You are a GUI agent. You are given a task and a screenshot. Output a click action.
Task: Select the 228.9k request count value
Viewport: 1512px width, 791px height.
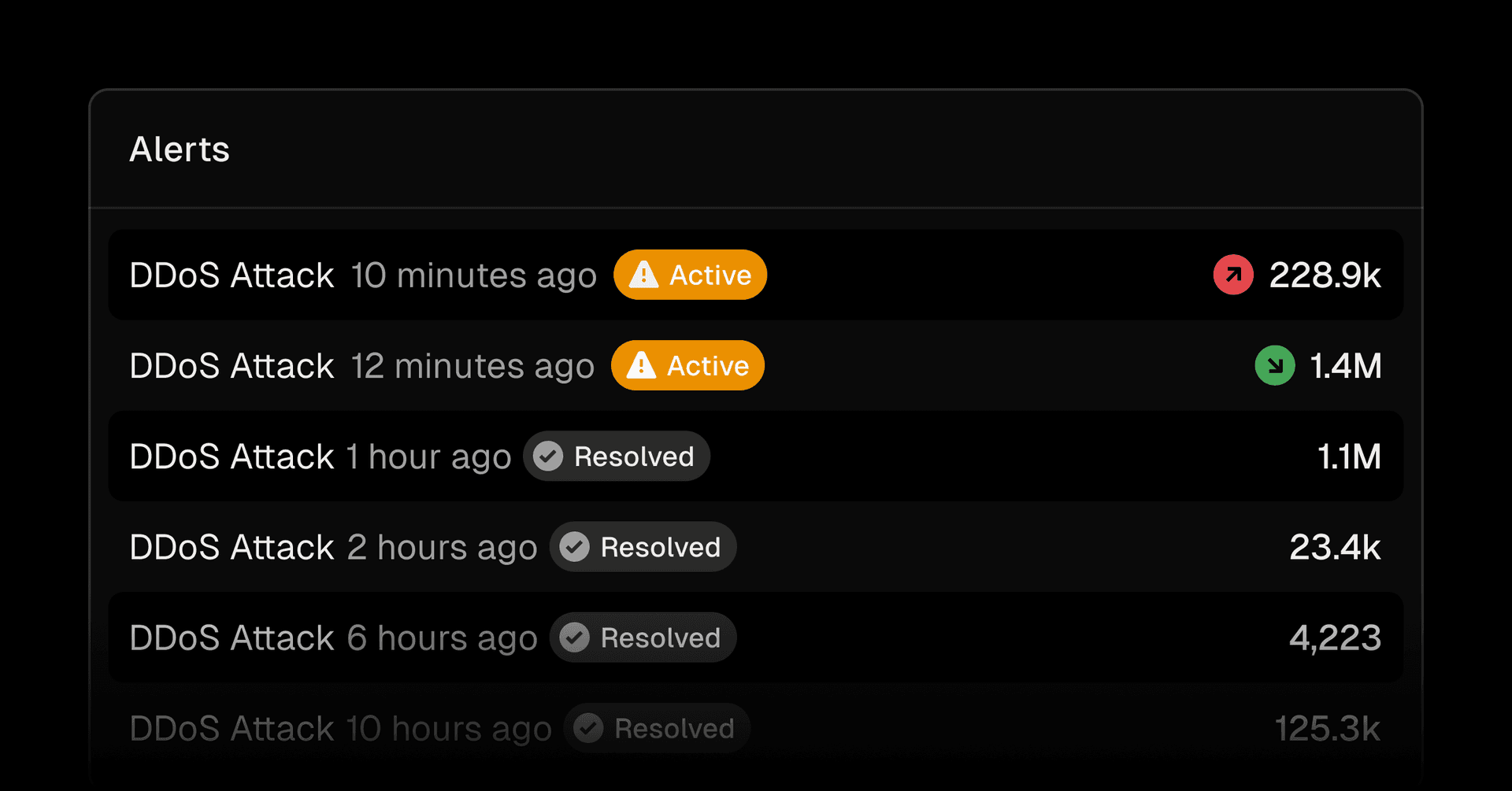pyautogui.click(x=1325, y=275)
